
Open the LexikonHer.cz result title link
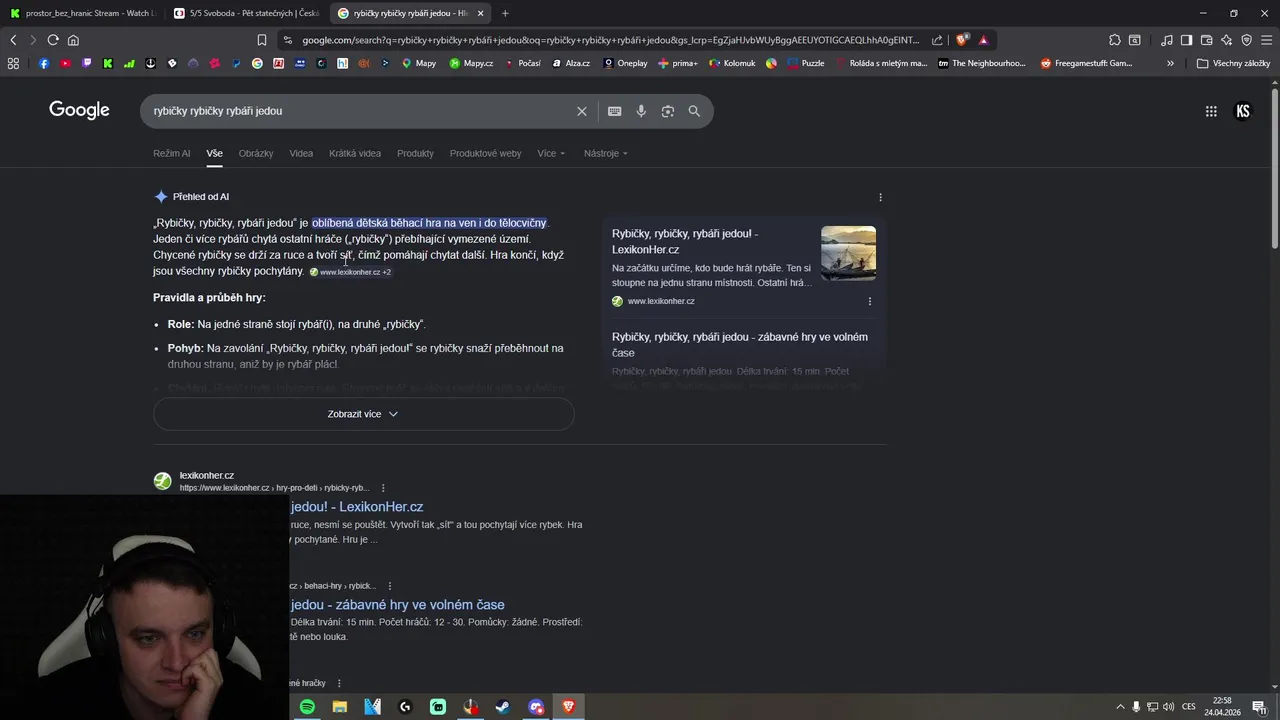(357, 507)
